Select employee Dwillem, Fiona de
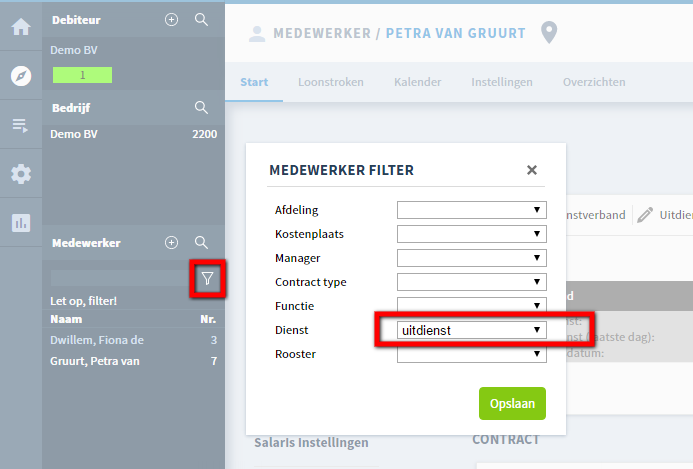 pos(133,340)
